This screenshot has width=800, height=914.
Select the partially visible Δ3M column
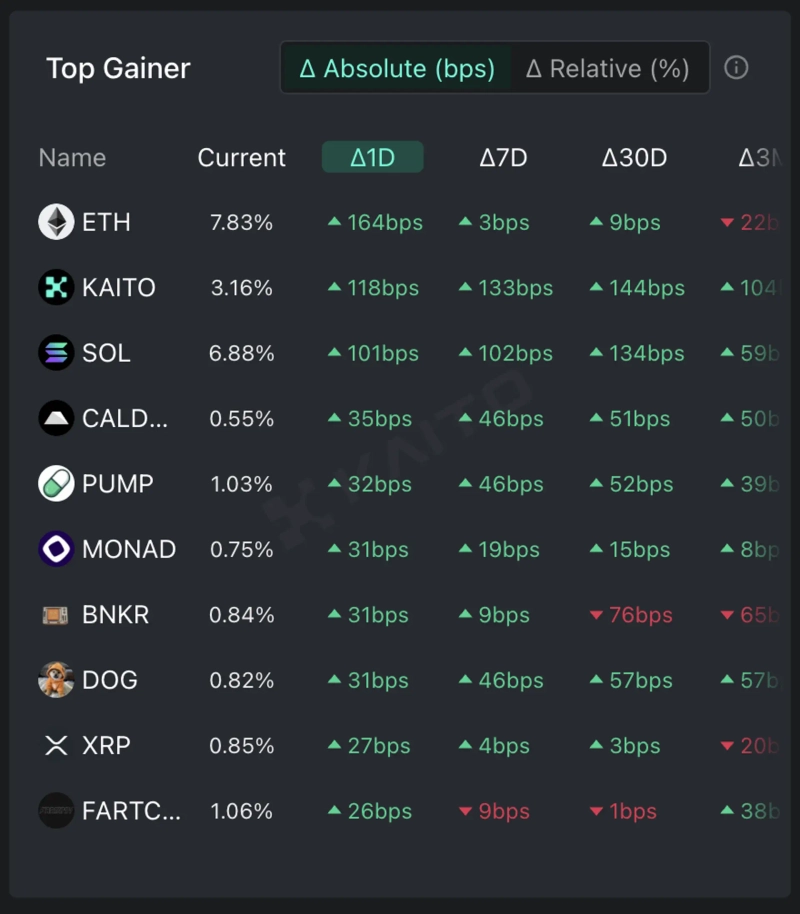tap(759, 158)
